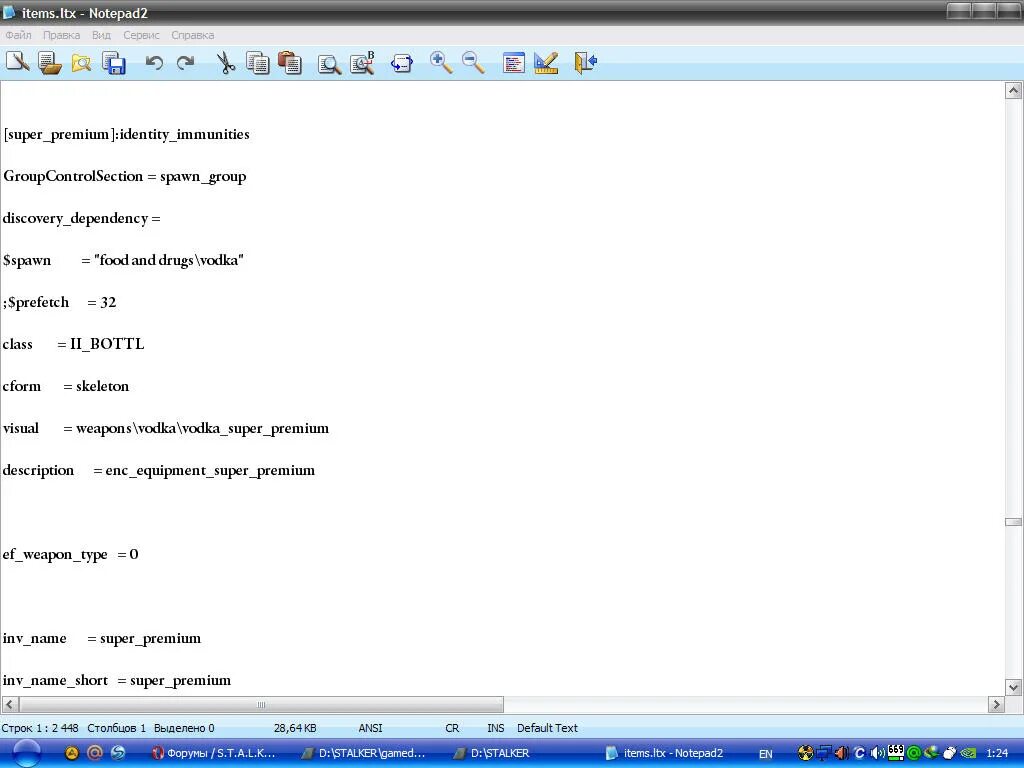Click the 'discovery_dependency =' line

81,218
